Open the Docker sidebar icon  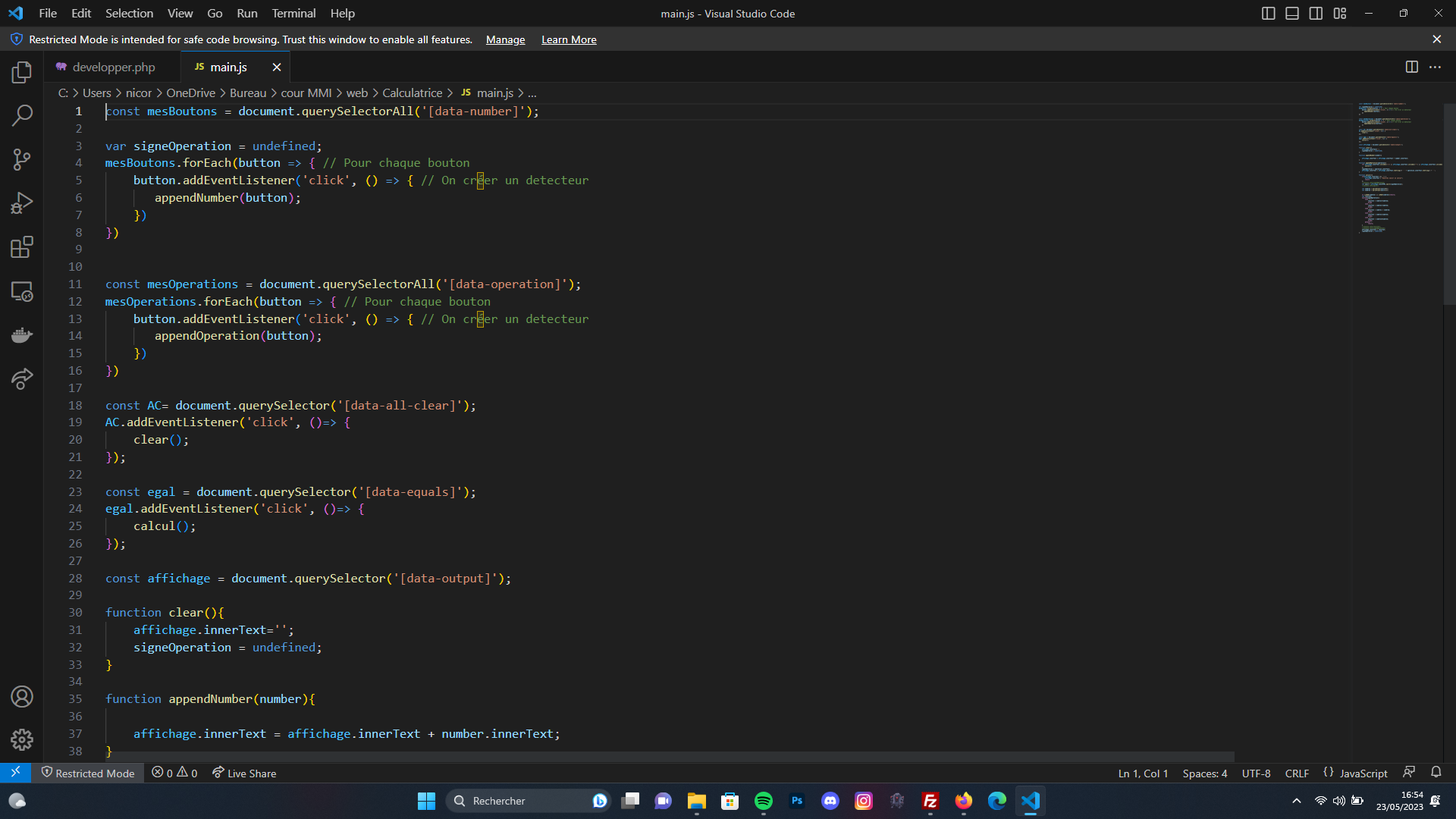pos(22,335)
